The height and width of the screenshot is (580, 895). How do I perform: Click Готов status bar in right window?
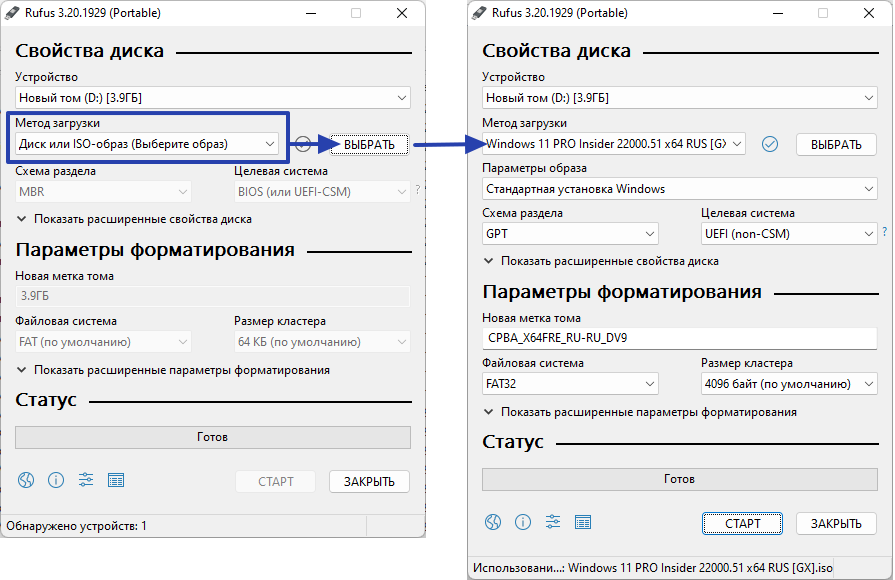coord(680,479)
